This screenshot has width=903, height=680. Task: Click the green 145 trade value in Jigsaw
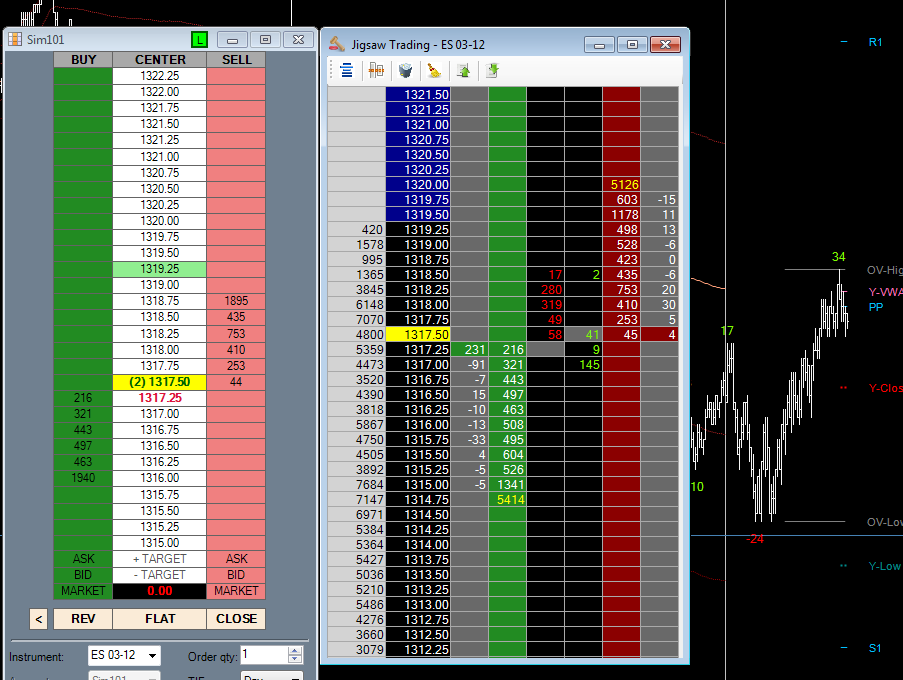click(x=583, y=364)
